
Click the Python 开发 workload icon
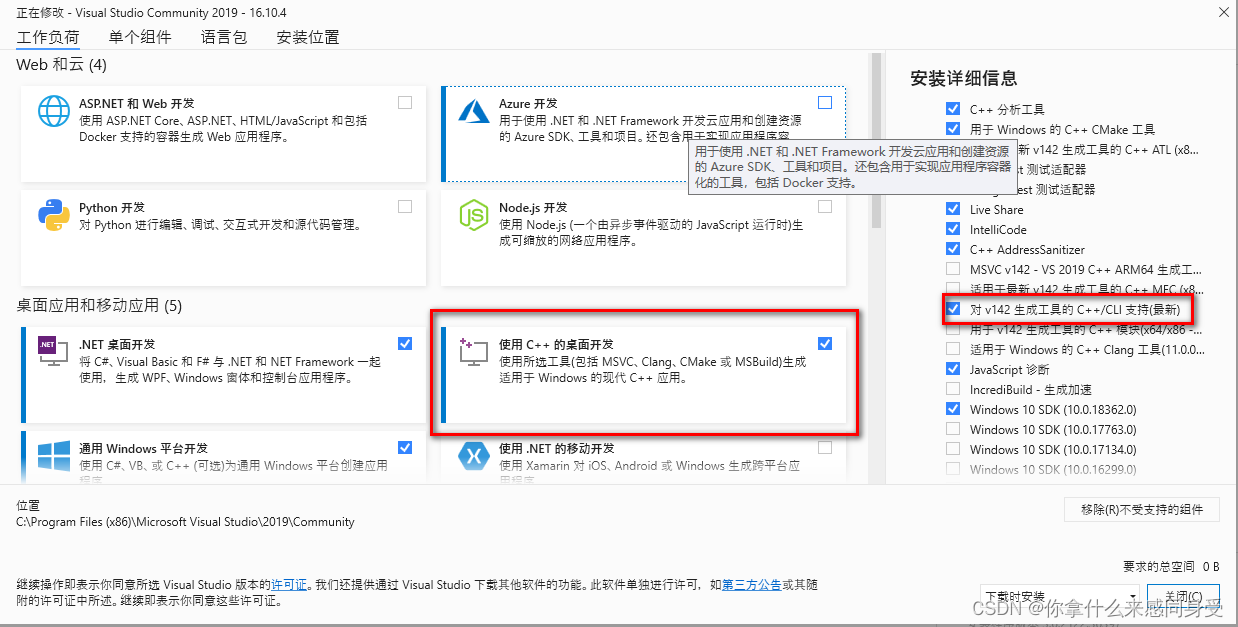tap(53, 217)
